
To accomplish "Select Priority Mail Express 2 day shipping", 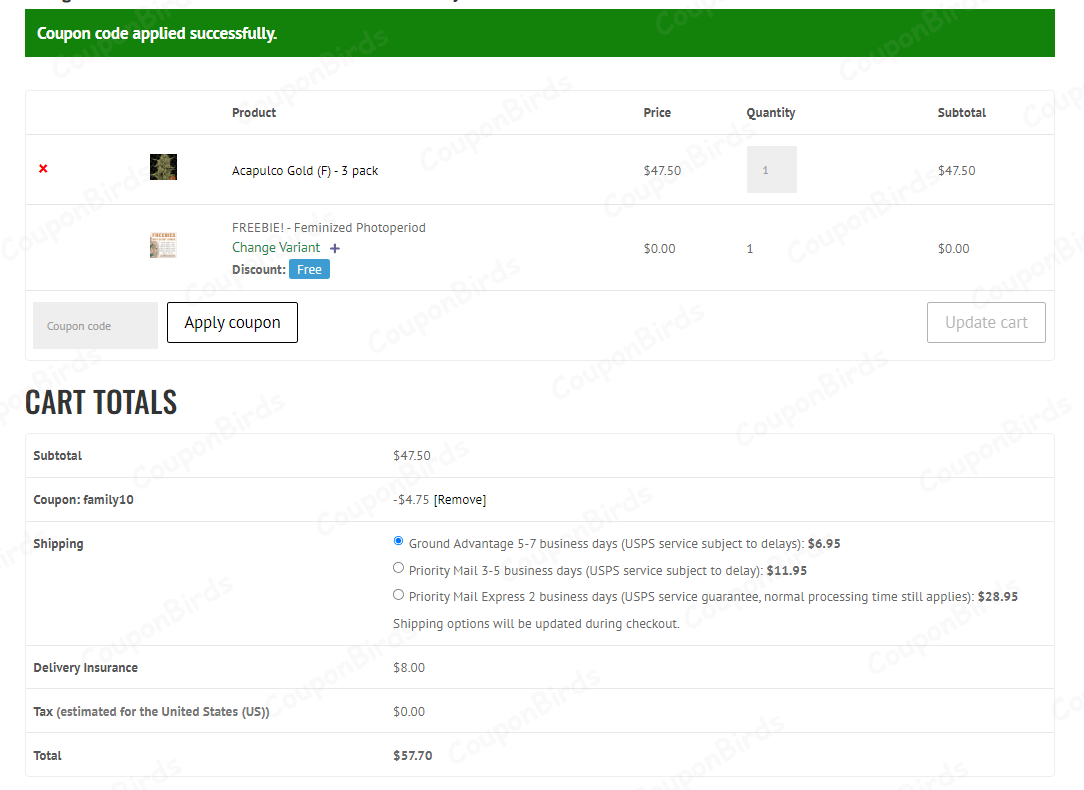I will (398, 594).
